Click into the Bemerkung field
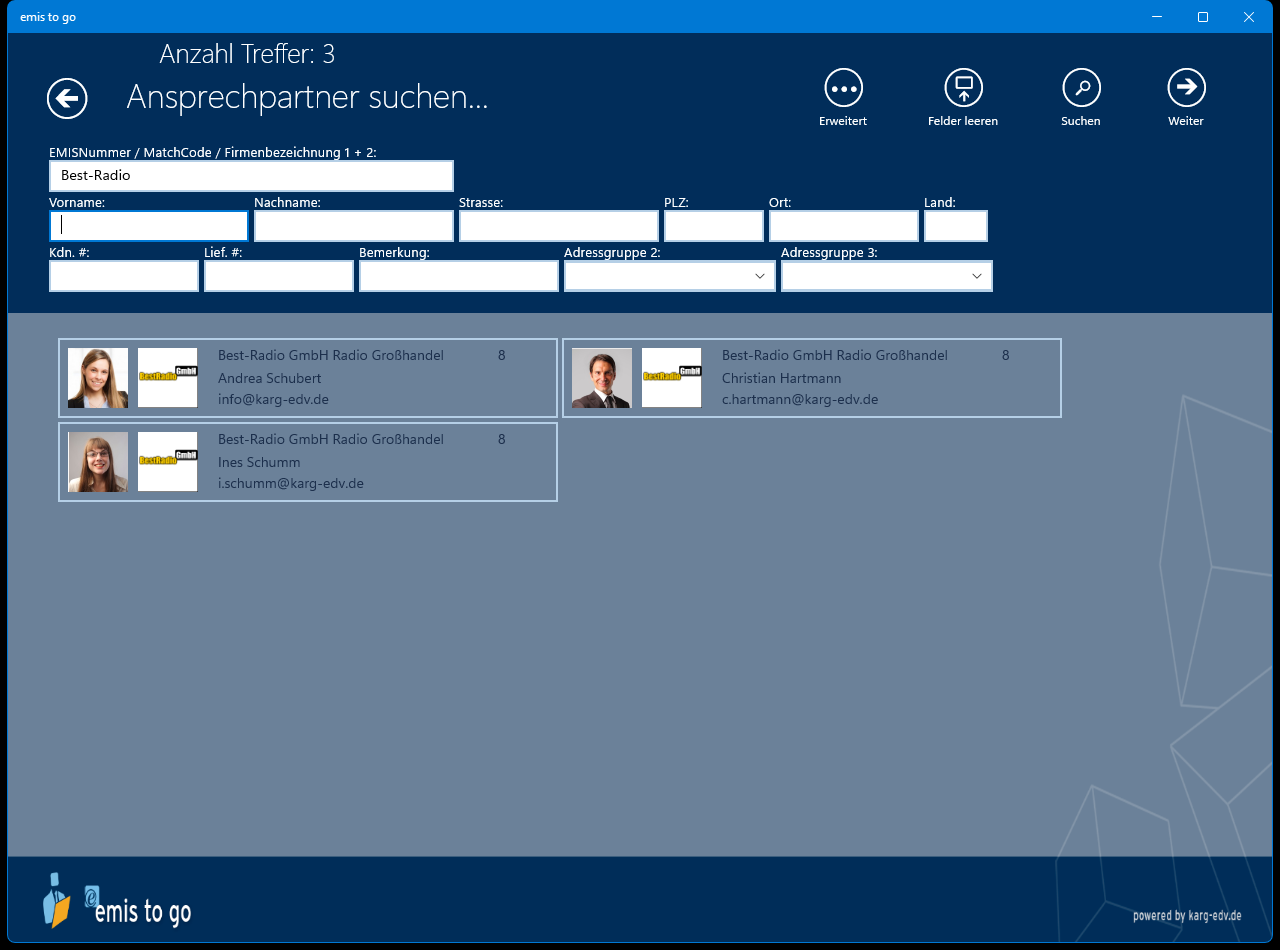 click(459, 276)
